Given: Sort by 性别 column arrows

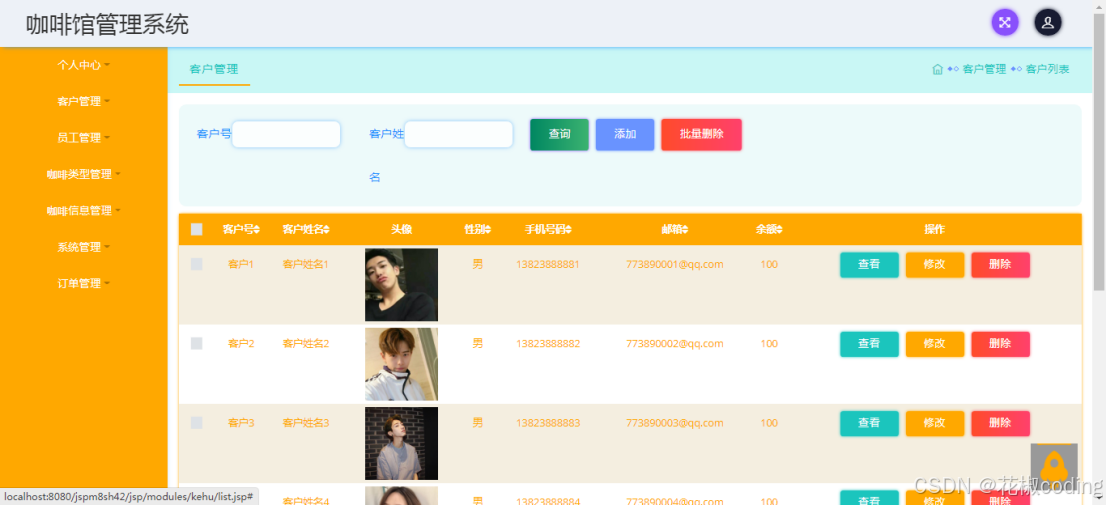Looking at the screenshot, I should pyautogui.click(x=488, y=229).
